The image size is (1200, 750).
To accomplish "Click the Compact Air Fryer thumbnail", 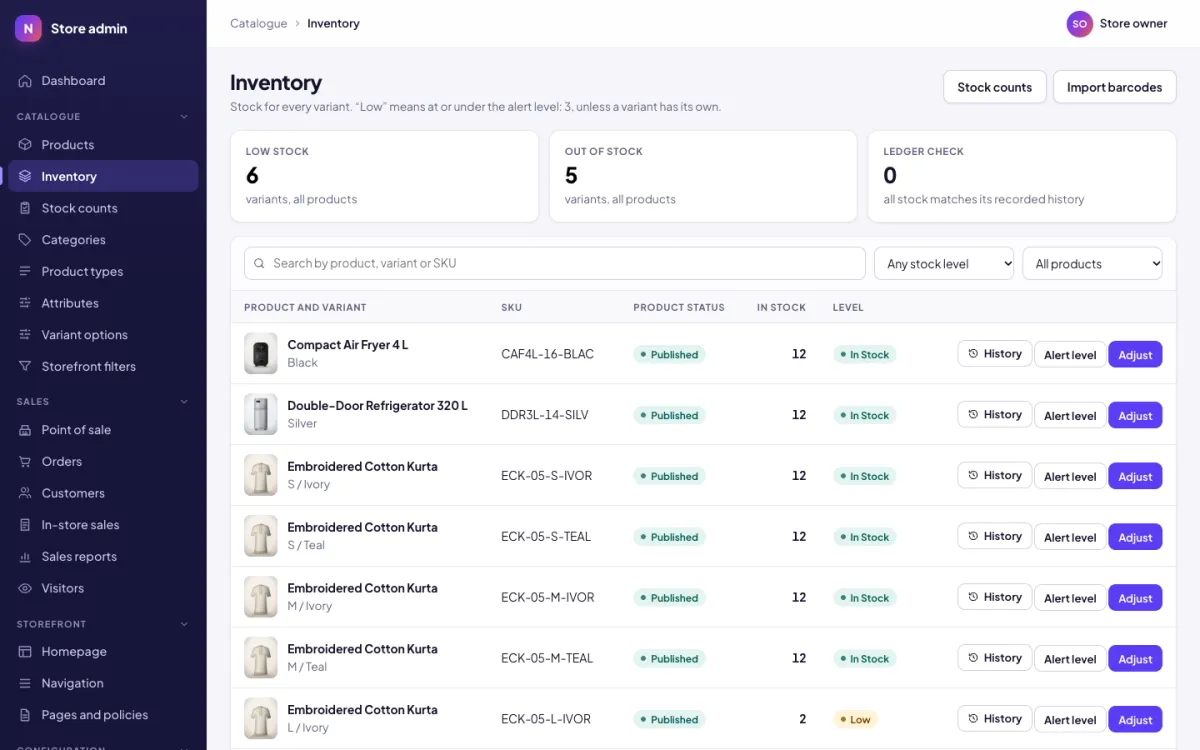I will point(261,354).
